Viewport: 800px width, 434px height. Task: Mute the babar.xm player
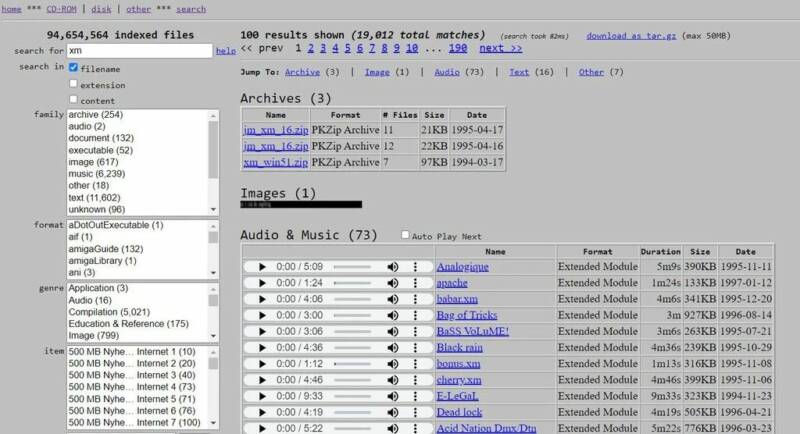(x=392, y=299)
